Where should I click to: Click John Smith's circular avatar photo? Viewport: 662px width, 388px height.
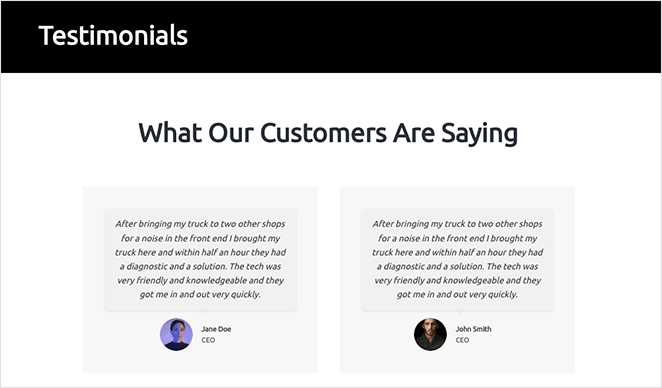[430, 334]
